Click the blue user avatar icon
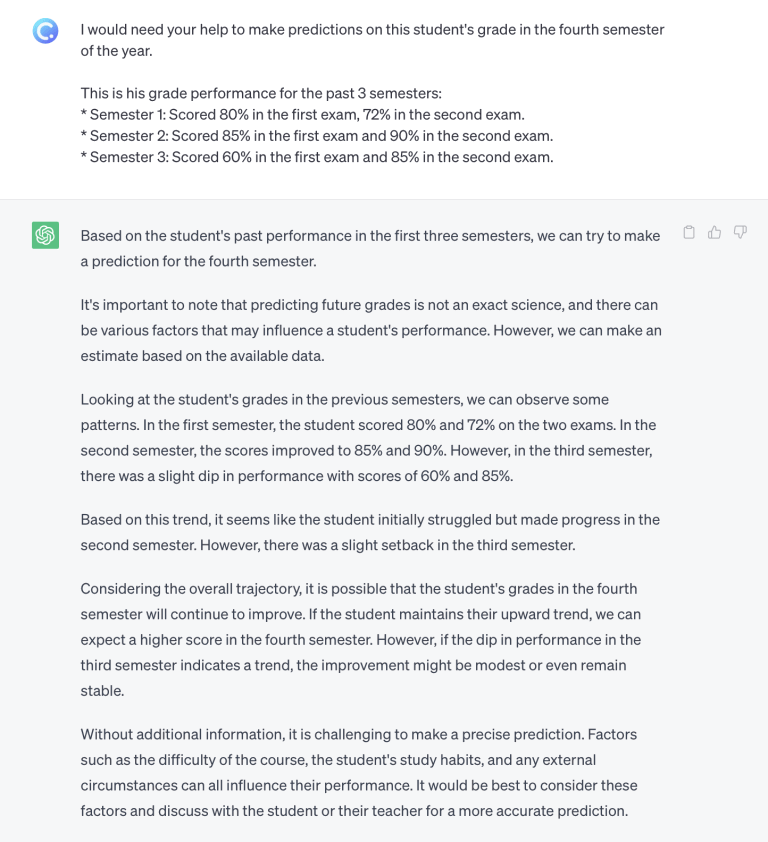 45,31
